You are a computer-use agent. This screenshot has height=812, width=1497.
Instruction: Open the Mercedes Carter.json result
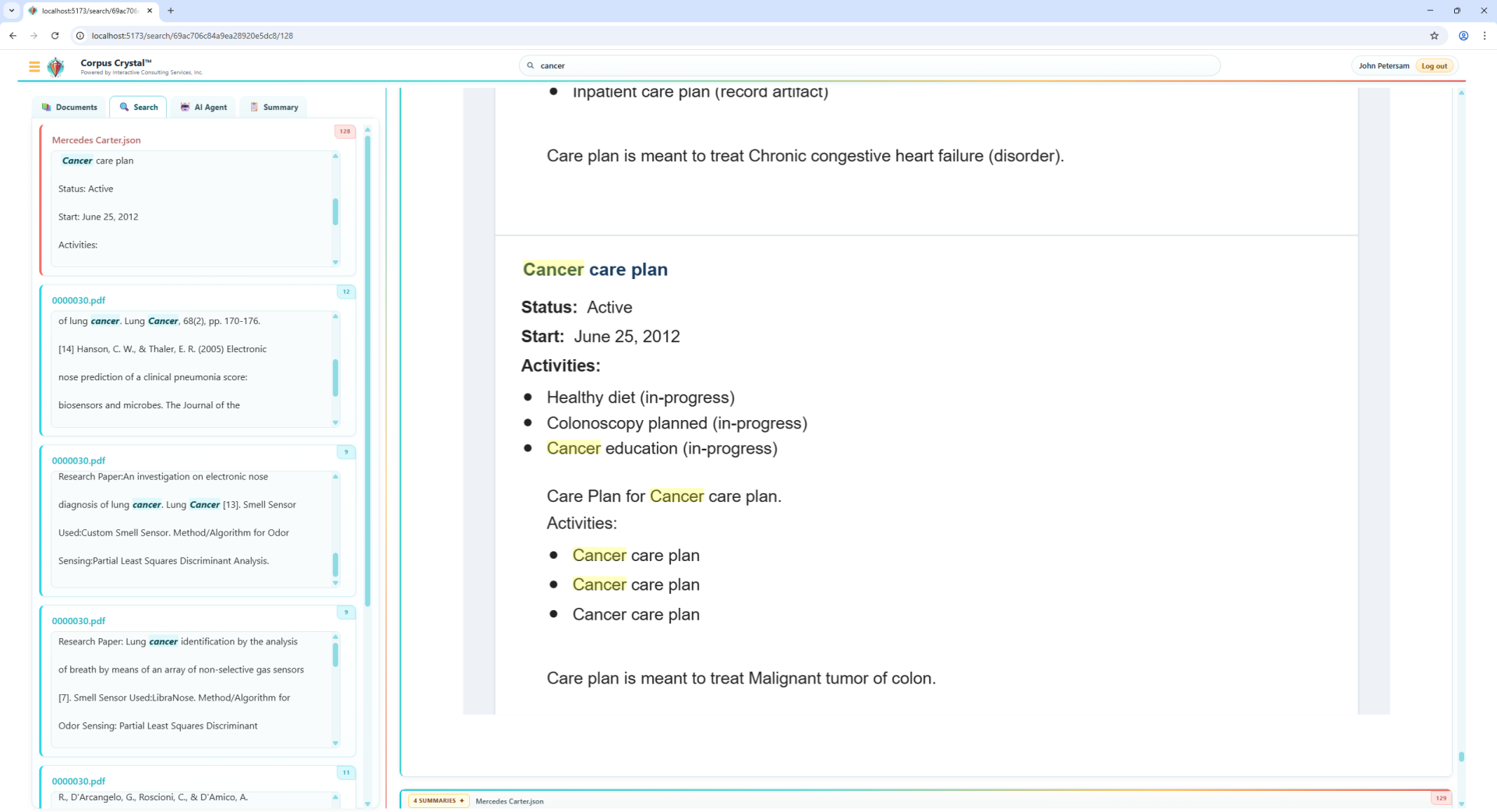96,140
